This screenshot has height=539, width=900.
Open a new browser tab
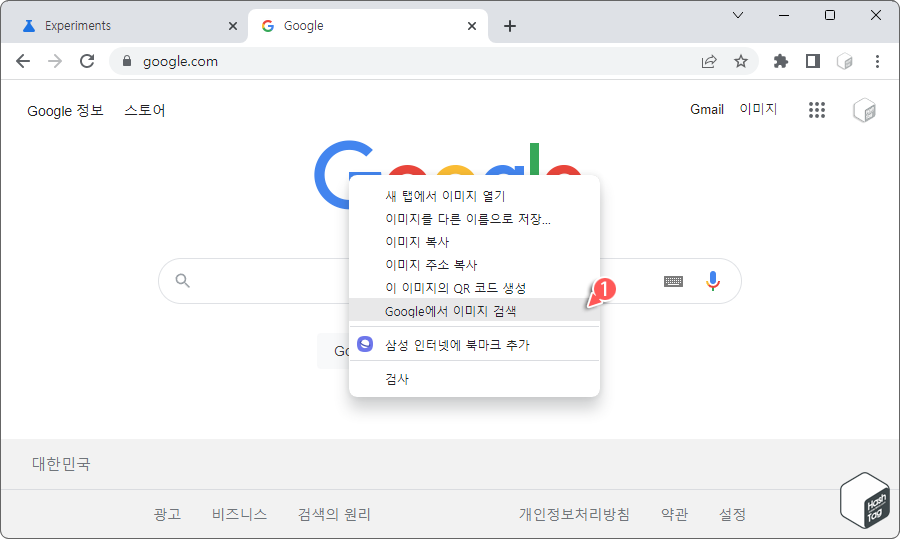pyautogui.click(x=510, y=26)
